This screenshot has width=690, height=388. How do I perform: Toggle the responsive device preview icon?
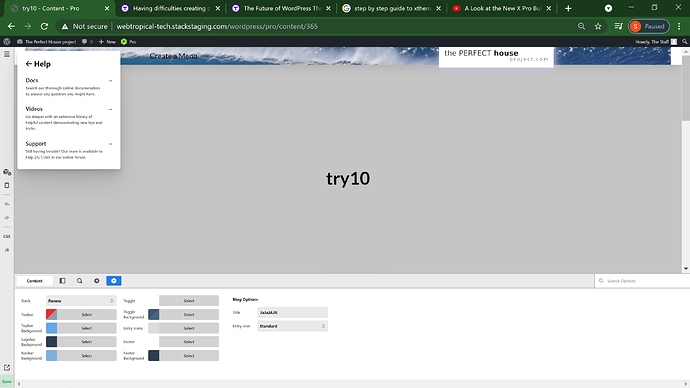tap(7, 185)
